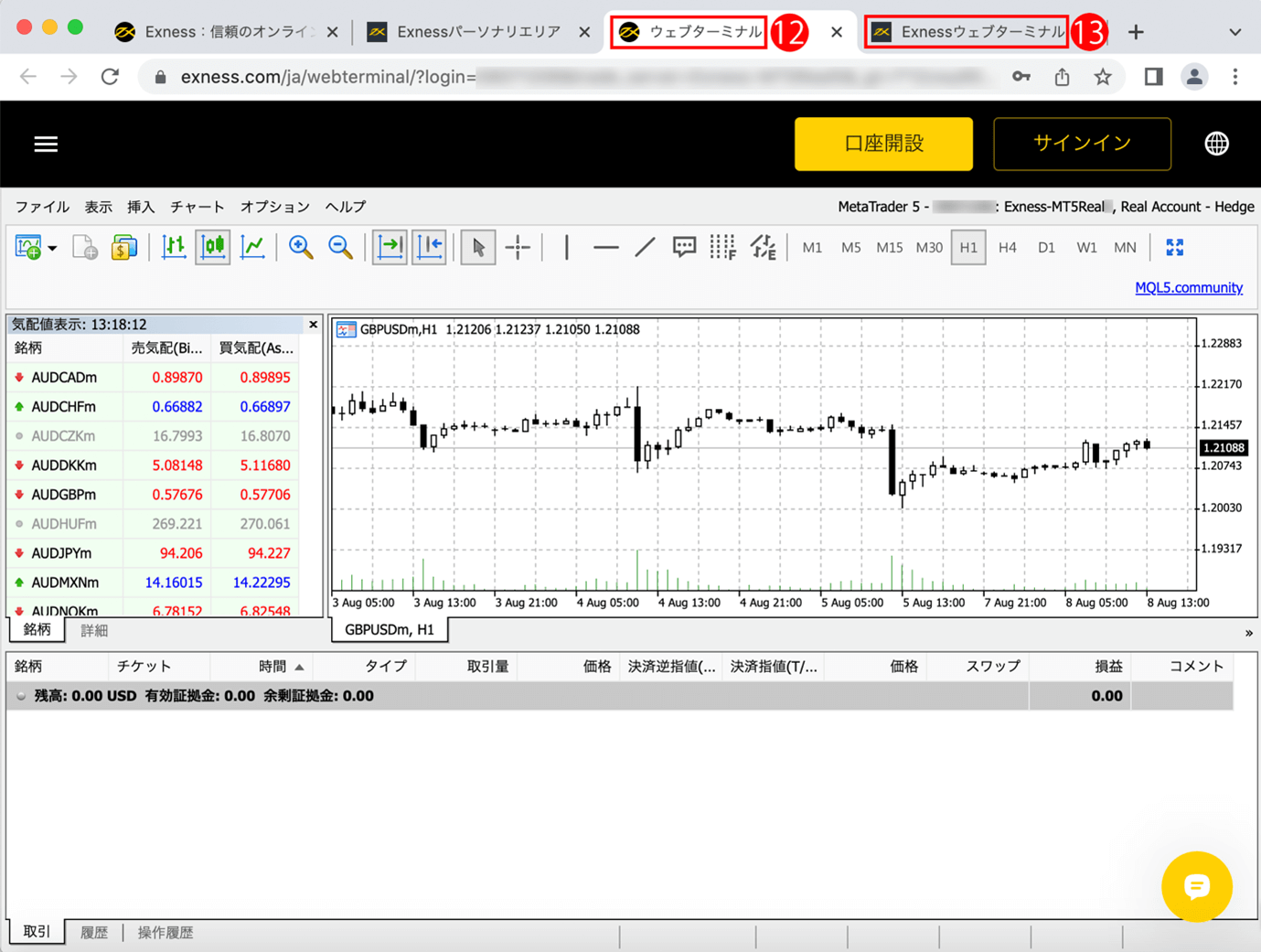Screen dimensions: 1261x952
Task: Click the 口座開設 button
Action: (x=883, y=144)
